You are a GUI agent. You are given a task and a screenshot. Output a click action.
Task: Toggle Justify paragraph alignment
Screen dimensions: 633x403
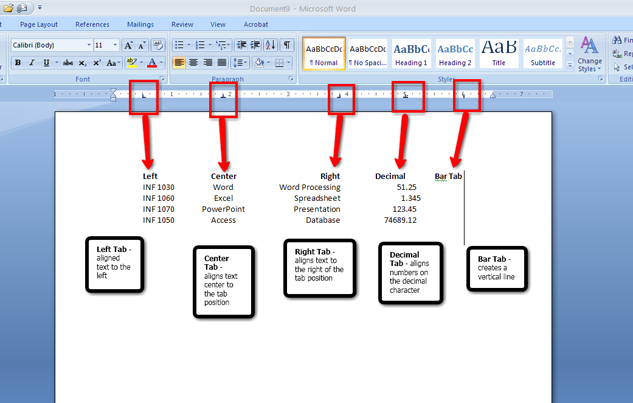click(x=222, y=63)
